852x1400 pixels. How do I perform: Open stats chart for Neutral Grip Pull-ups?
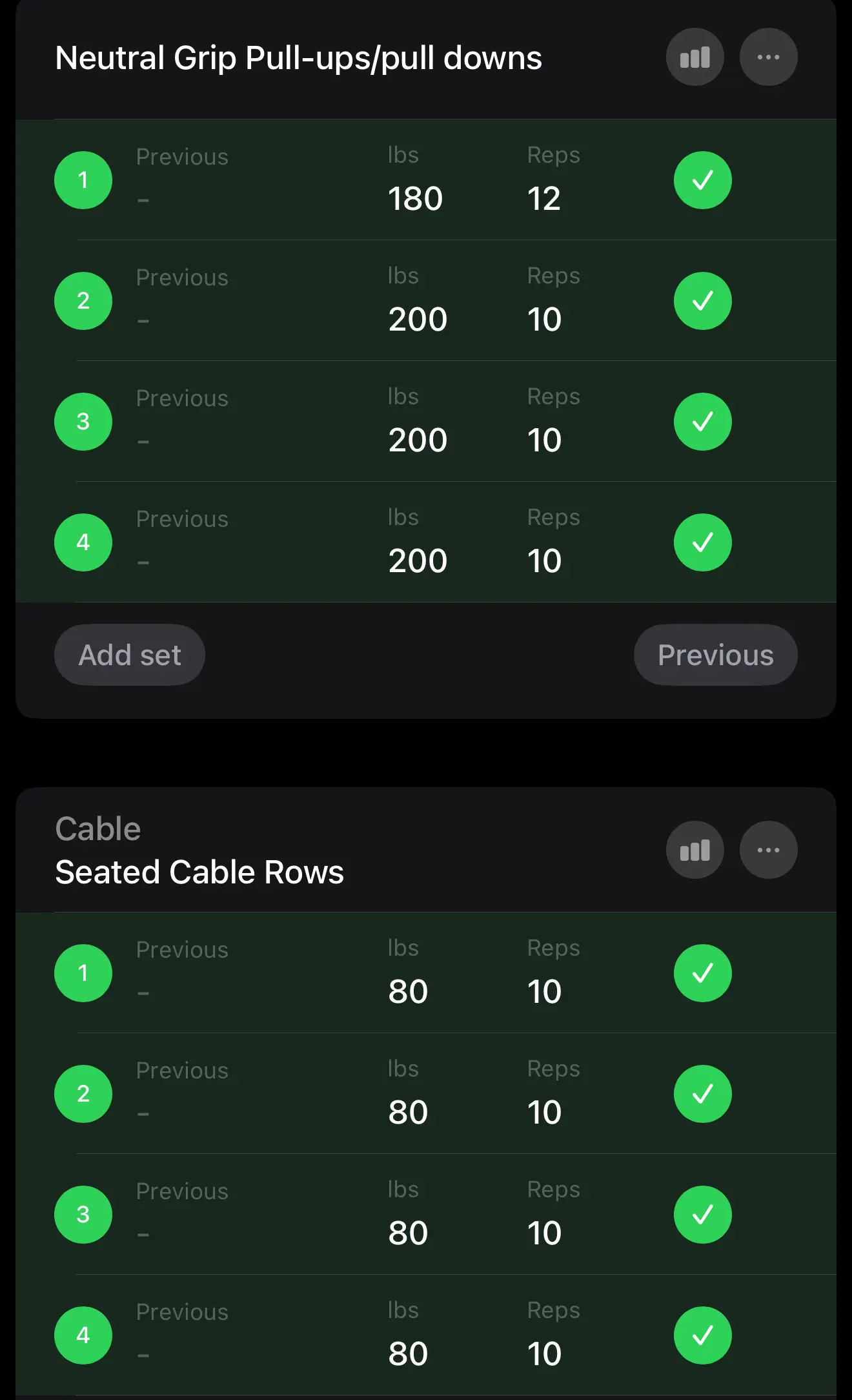tap(695, 57)
